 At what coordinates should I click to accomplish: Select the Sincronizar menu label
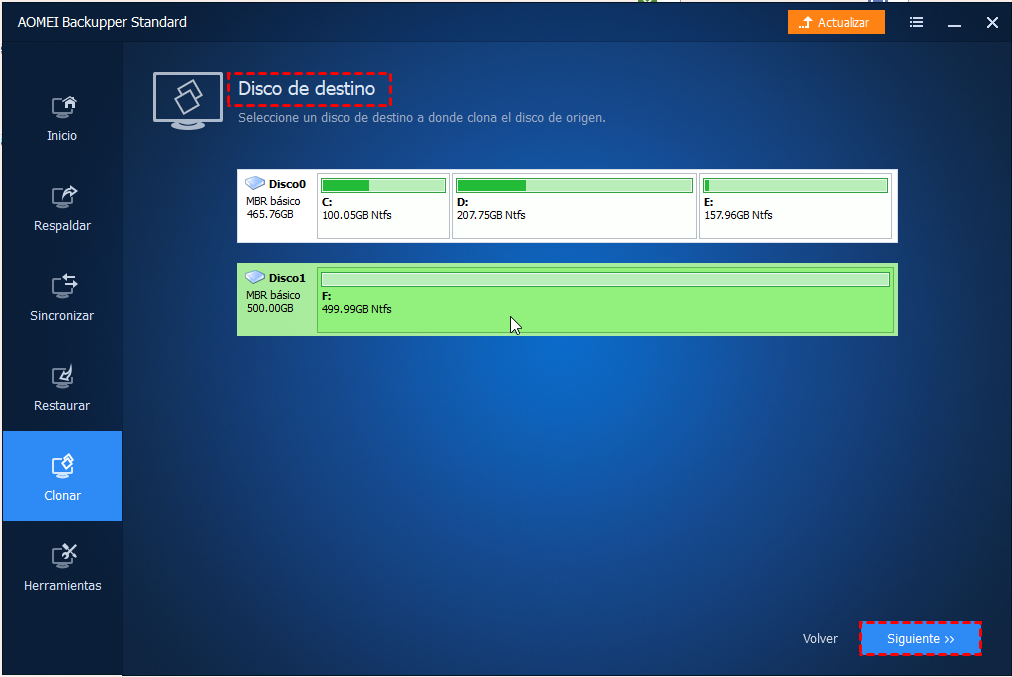(62, 316)
